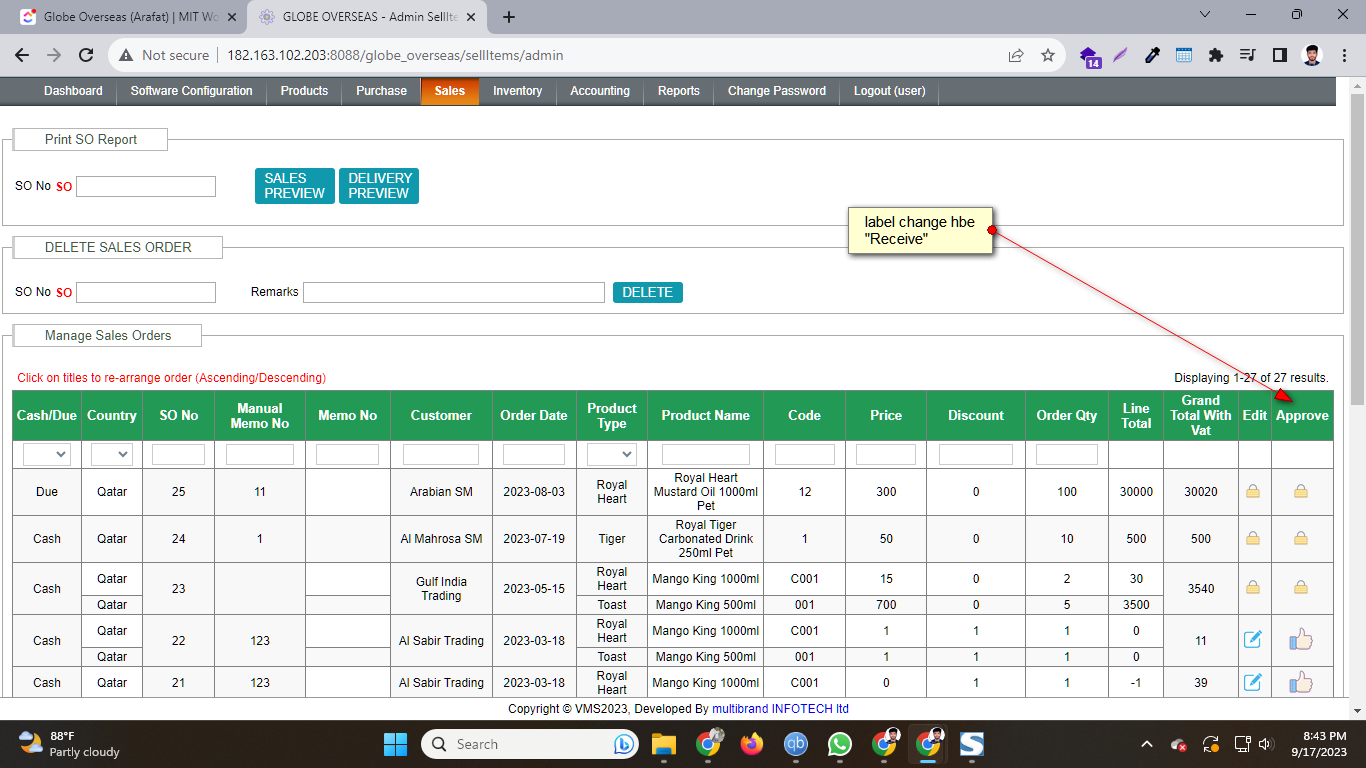Click the thumbs-up approve icon for SO 21
This screenshot has width=1366, height=768.
pyautogui.click(x=1300, y=682)
